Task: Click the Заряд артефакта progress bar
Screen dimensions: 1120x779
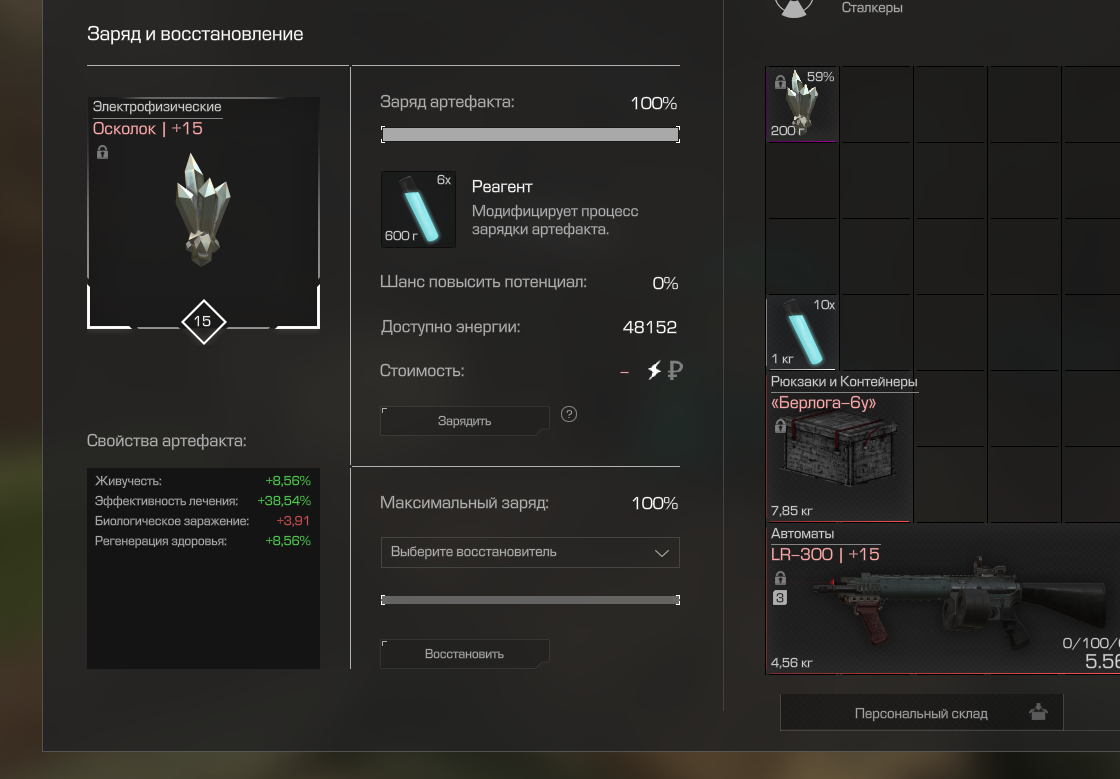Action: coord(530,134)
